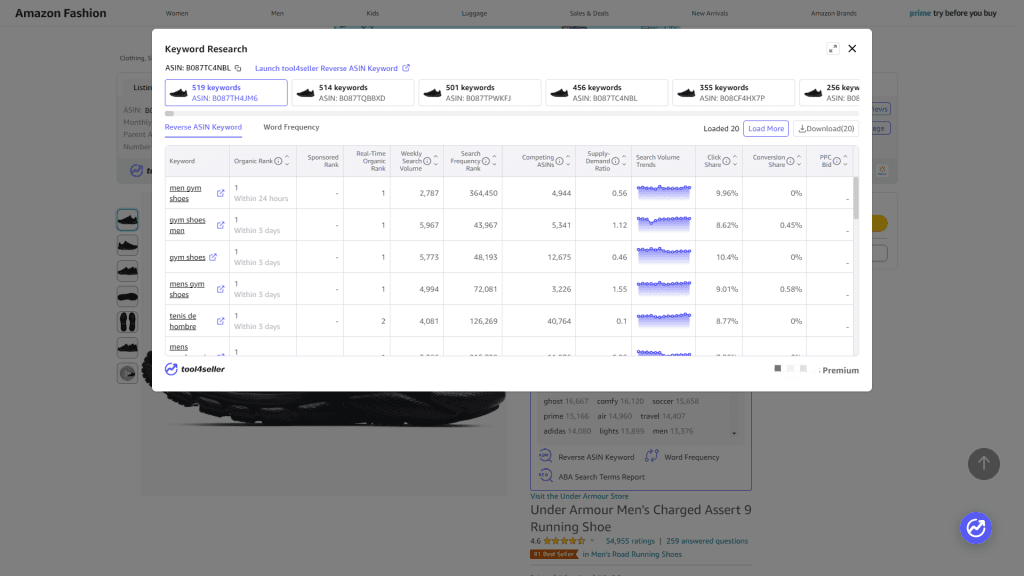This screenshot has width=1024, height=576.
Task: Open the Launch tool4seller Reverse ASIN Keyword link
Action: (x=332, y=69)
